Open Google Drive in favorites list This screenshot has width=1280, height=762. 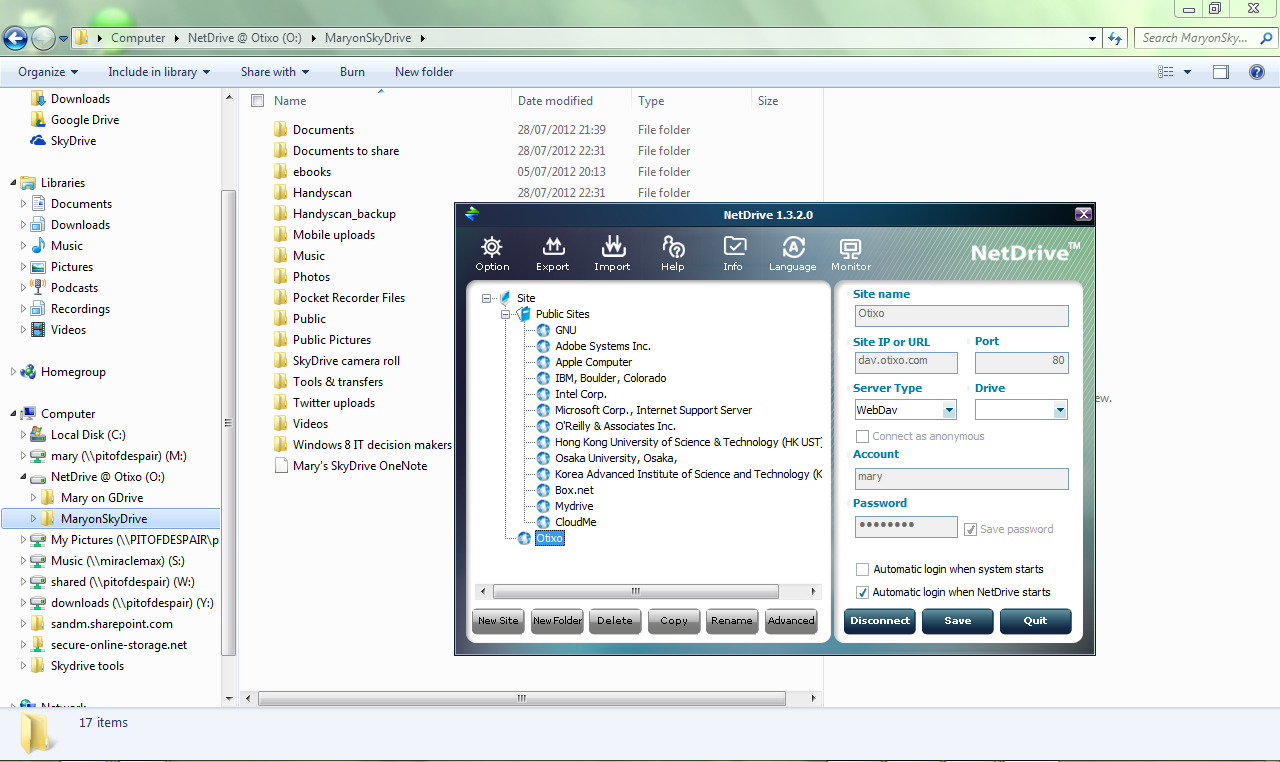click(85, 120)
